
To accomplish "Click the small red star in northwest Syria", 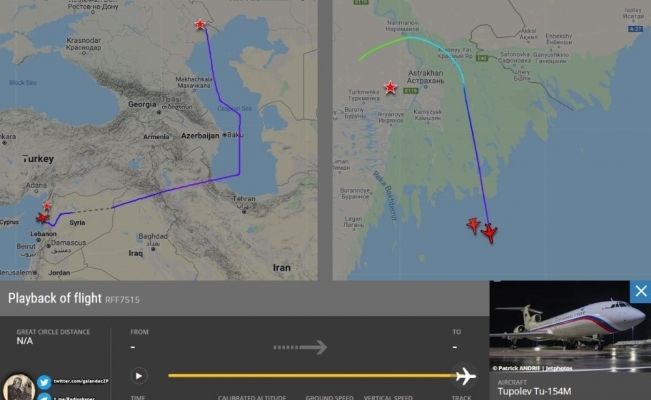I will (47, 206).
